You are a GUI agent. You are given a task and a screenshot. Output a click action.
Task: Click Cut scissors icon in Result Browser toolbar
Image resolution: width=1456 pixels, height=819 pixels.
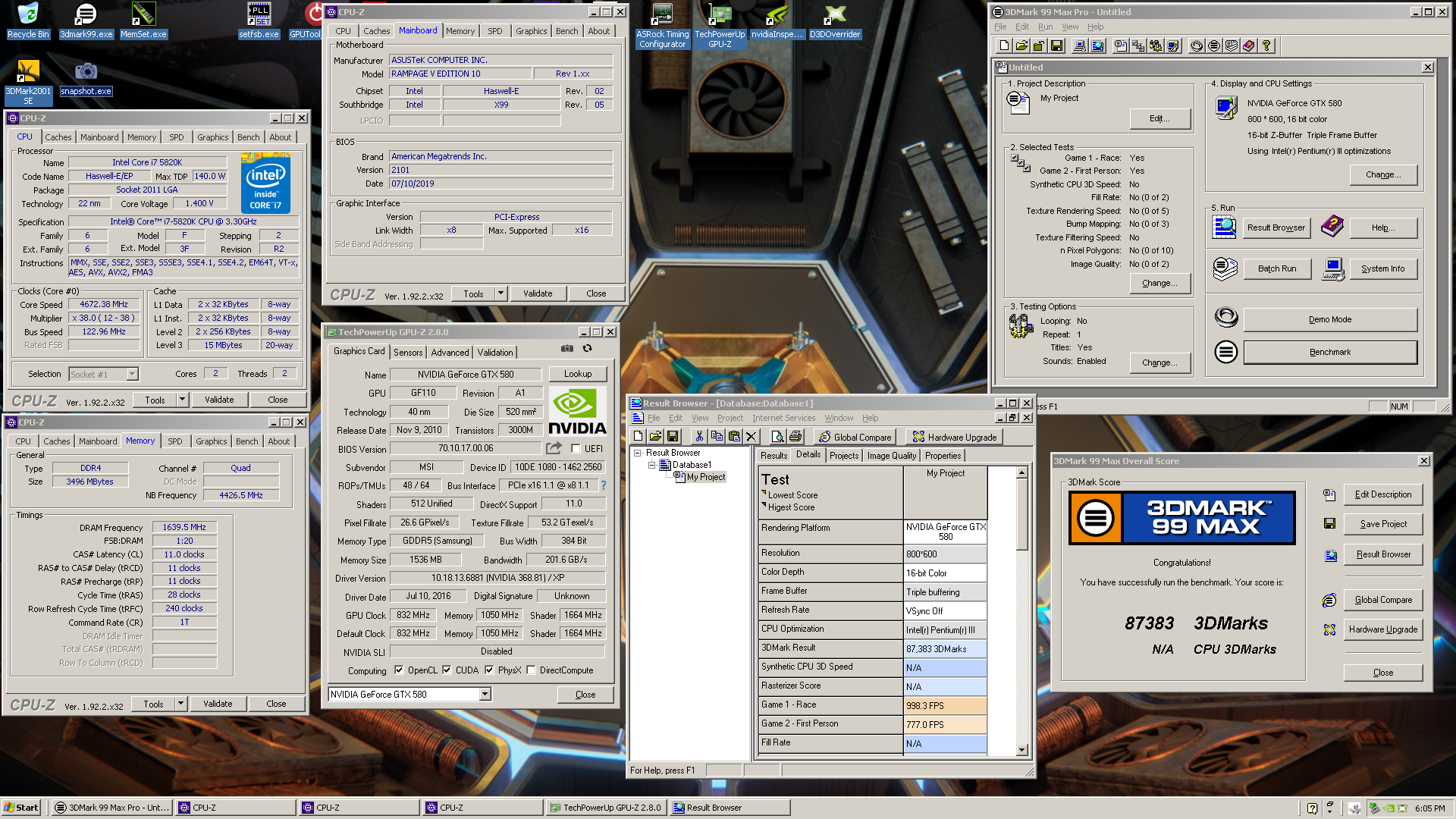tap(699, 437)
